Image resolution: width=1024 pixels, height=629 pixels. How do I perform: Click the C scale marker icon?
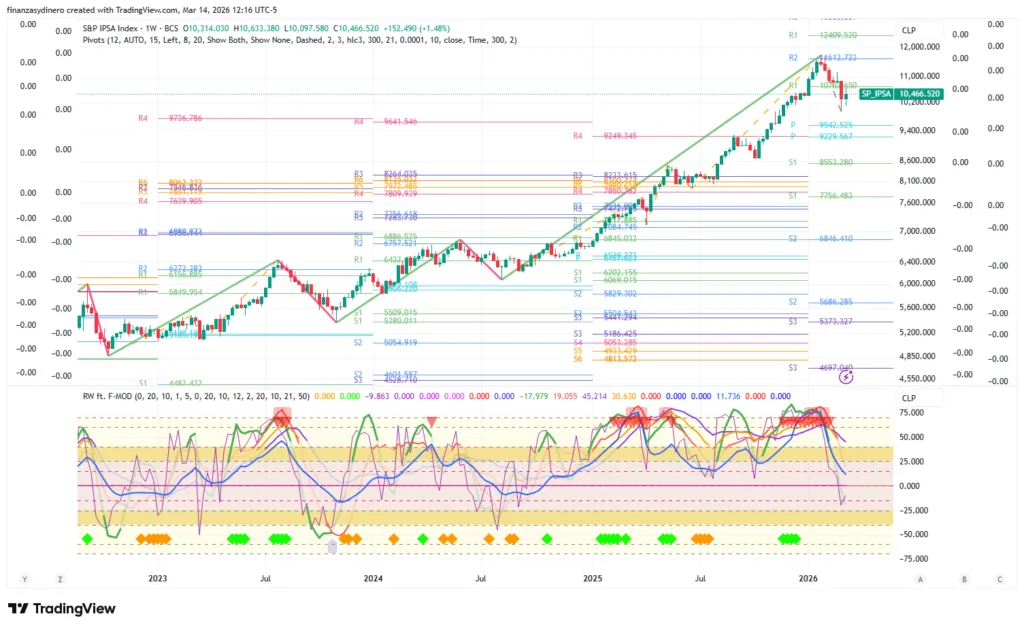coord(998,578)
